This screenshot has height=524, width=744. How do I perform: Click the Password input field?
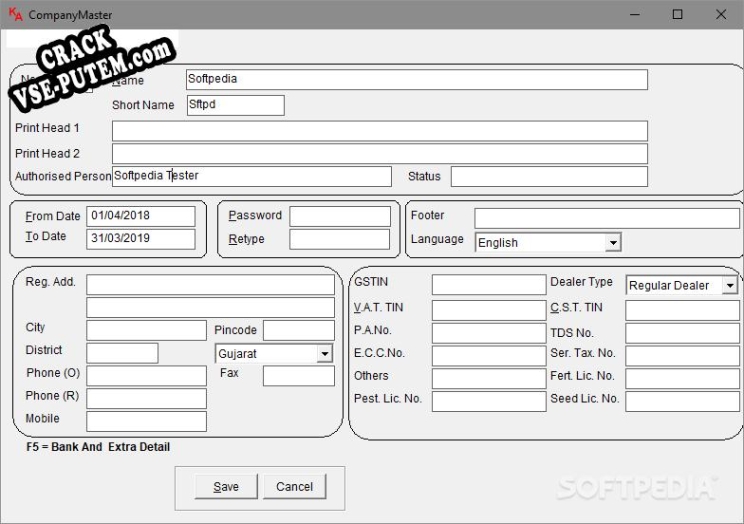[x=340, y=216]
